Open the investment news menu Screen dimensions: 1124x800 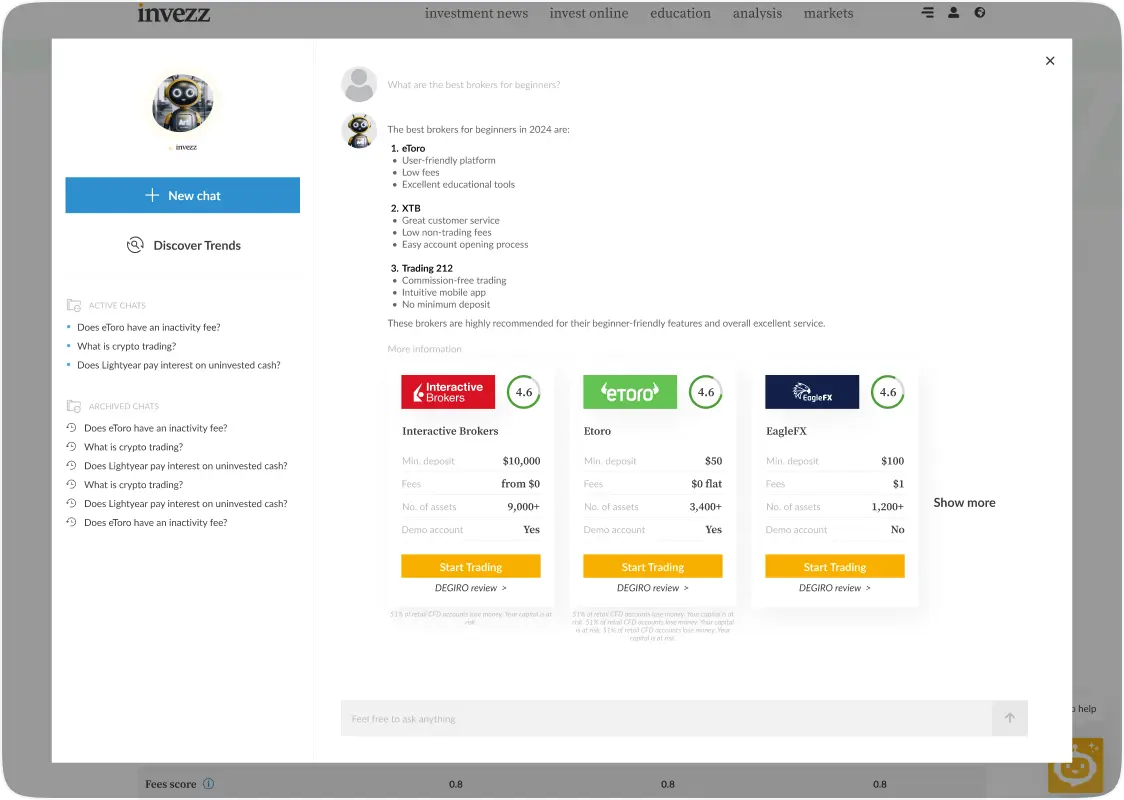(476, 13)
